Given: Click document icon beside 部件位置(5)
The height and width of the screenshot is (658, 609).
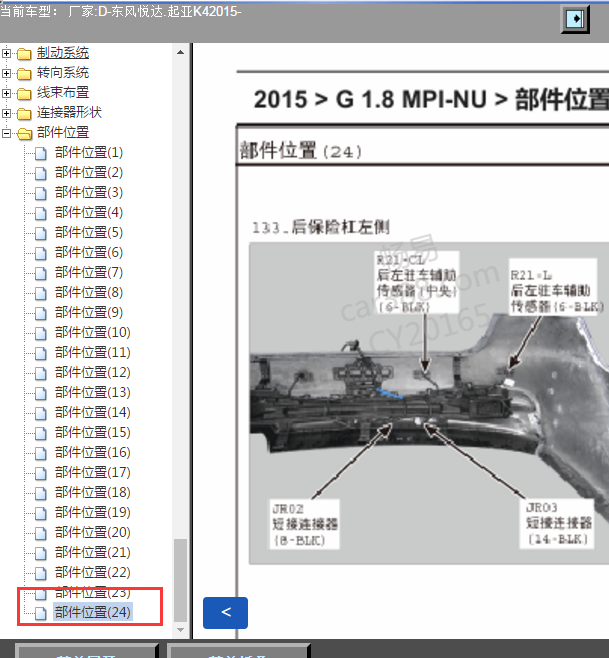Looking at the screenshot, I should point(41,234).
